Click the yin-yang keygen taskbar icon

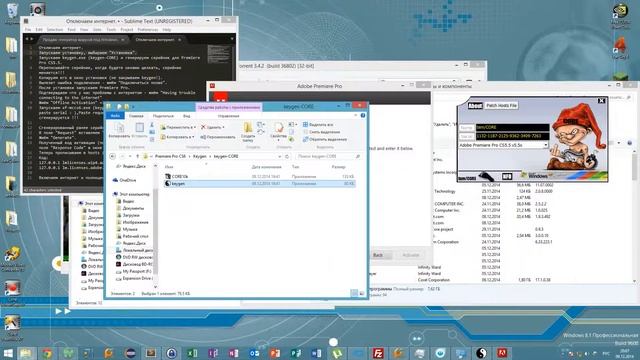click(x=482, y=353)
